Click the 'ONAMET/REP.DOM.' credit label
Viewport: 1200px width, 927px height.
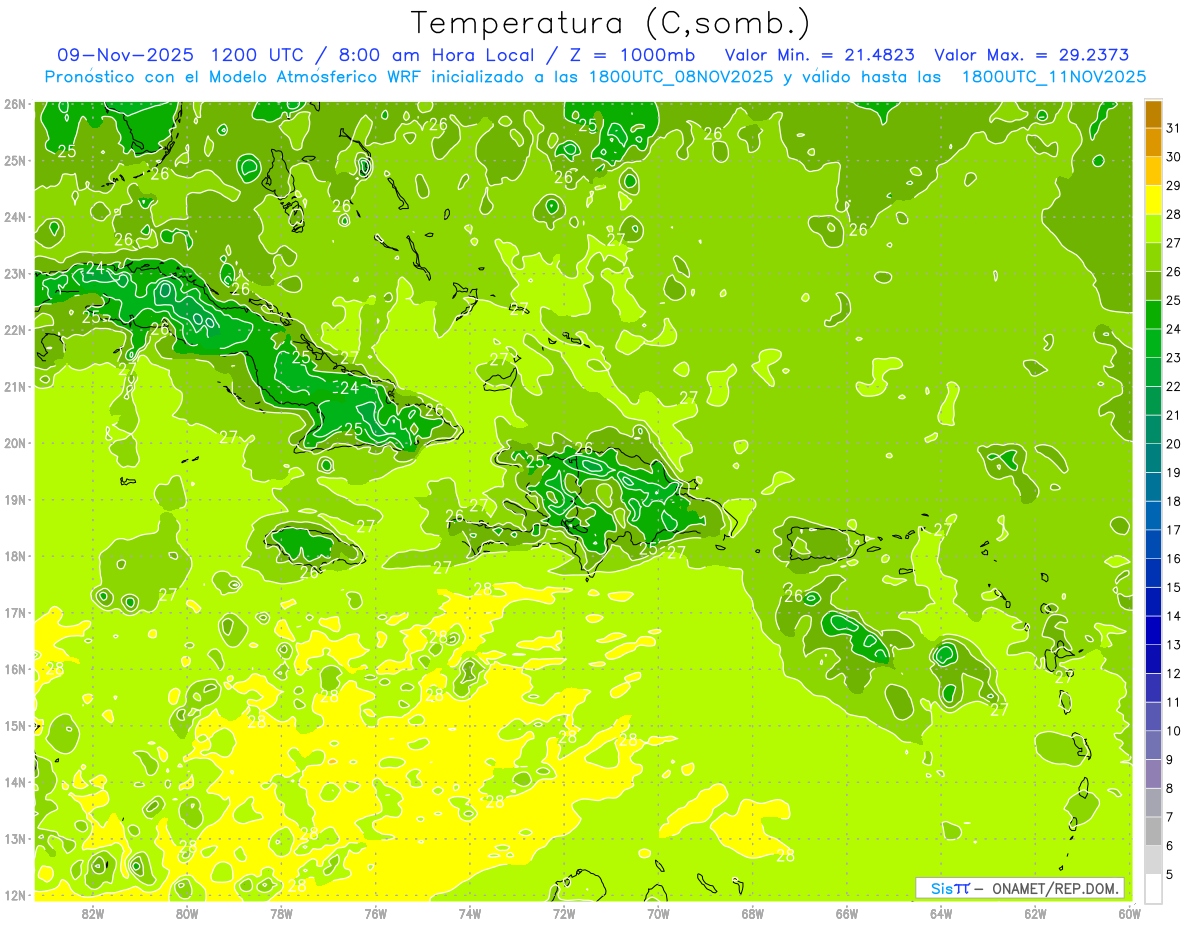click(1053, 888)
